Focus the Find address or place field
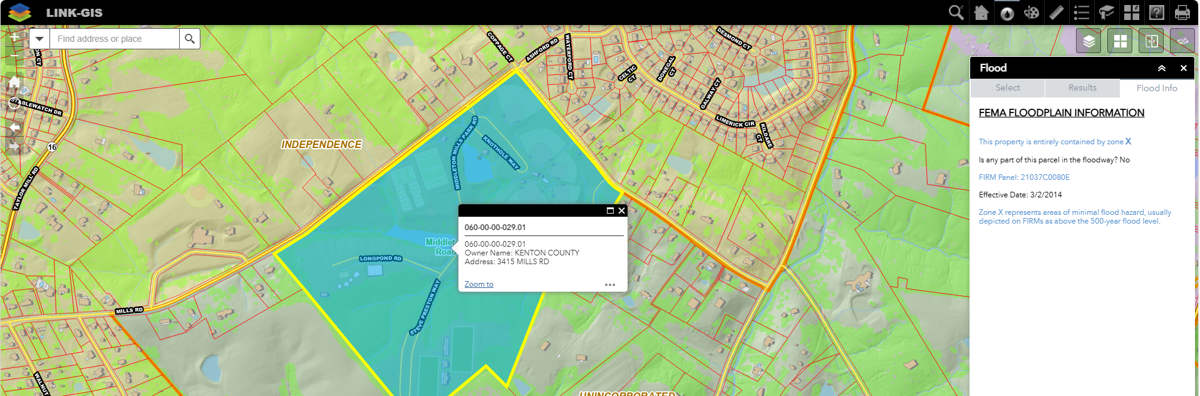The height and width of the screenshot is (396, 1200). pos(115,38)
